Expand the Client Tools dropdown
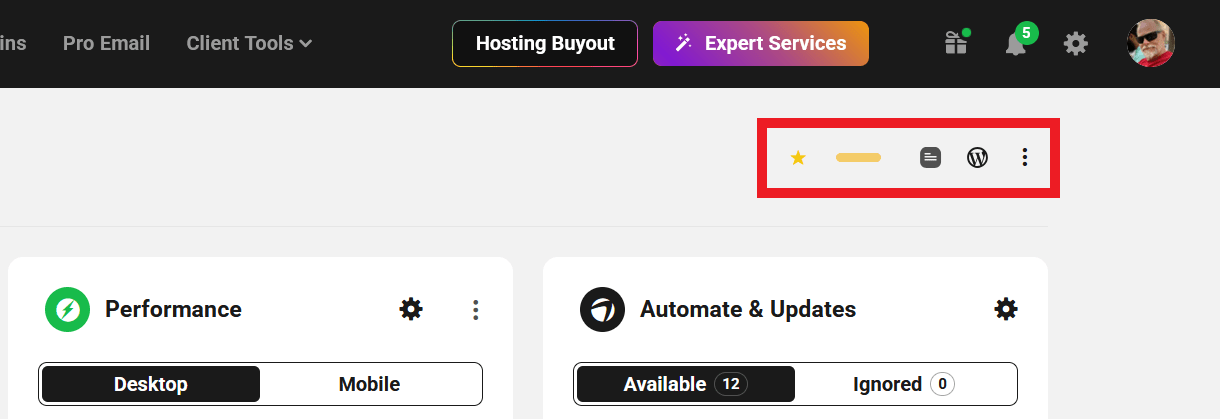Screen dimensions: 1220x419 pos(249,43)
